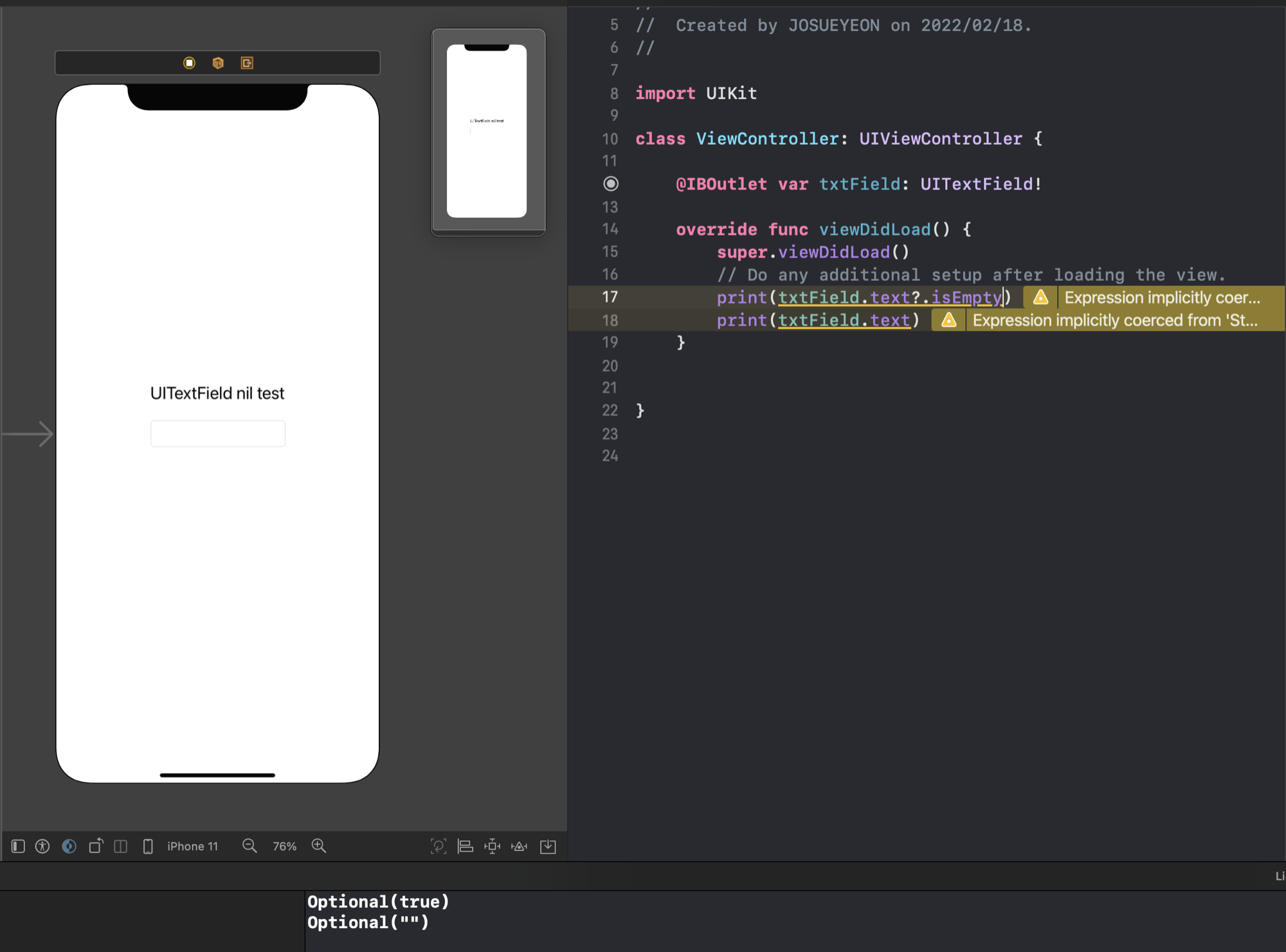Toggle the document outline sidebar

click(x=18, y=846)
